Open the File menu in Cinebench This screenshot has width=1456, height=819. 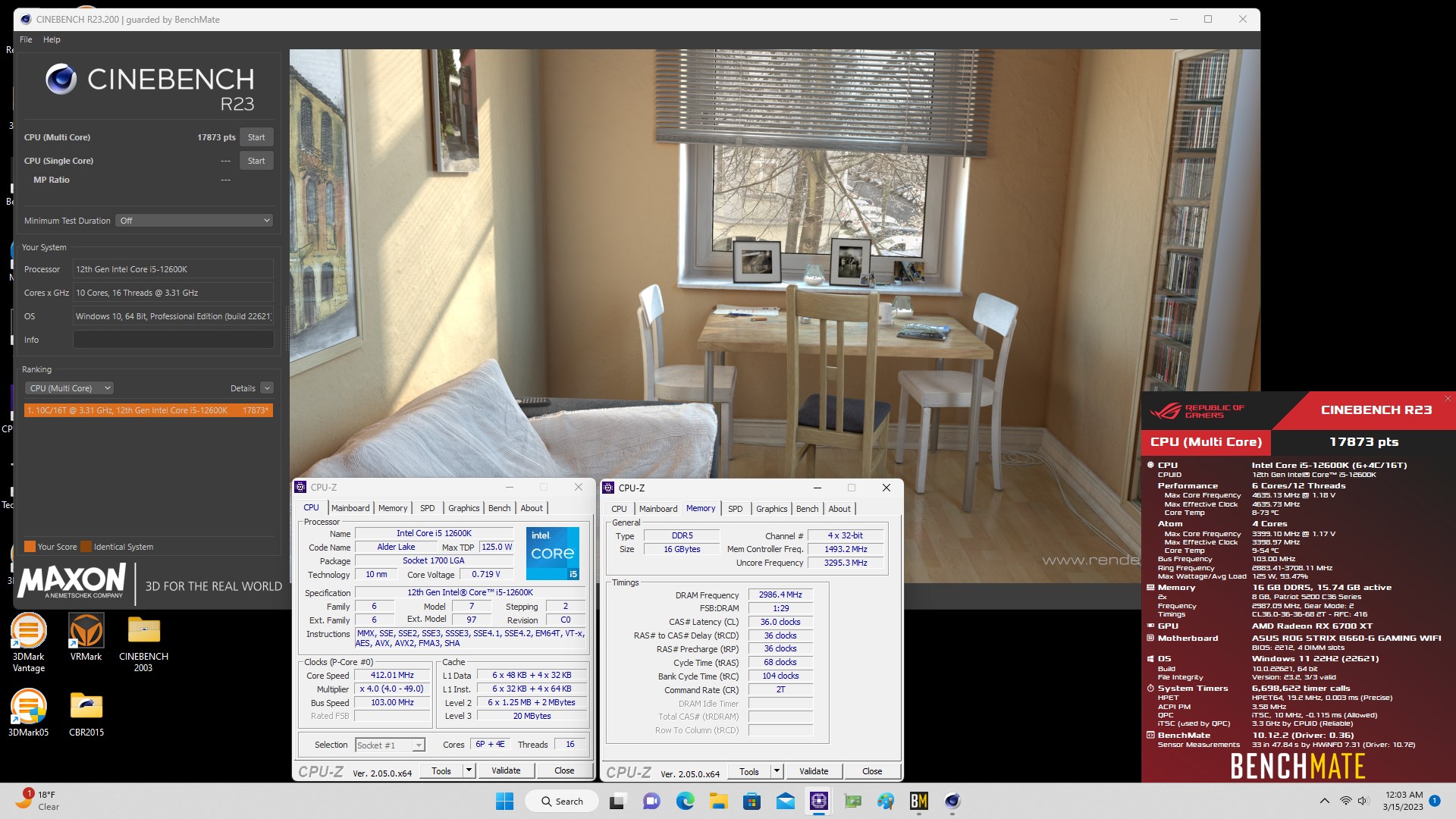(x=26, y=39)
